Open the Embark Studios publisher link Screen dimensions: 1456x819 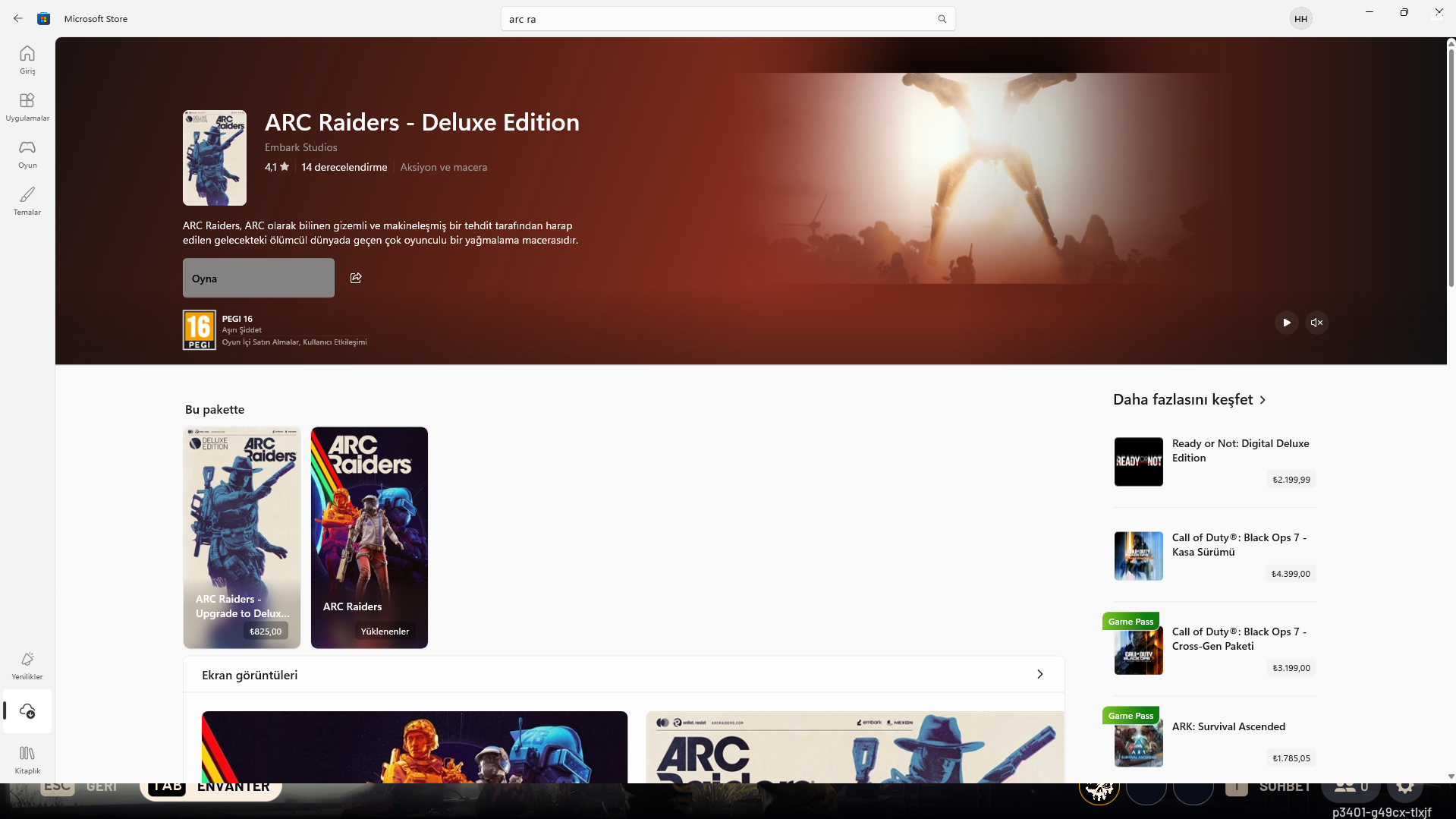point(301,147)
